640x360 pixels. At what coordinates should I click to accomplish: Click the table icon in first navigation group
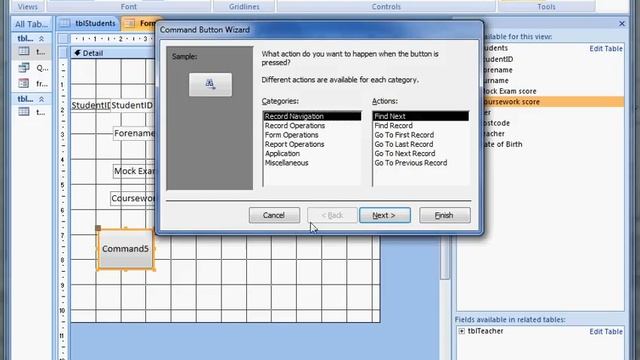tap(24, 51)
